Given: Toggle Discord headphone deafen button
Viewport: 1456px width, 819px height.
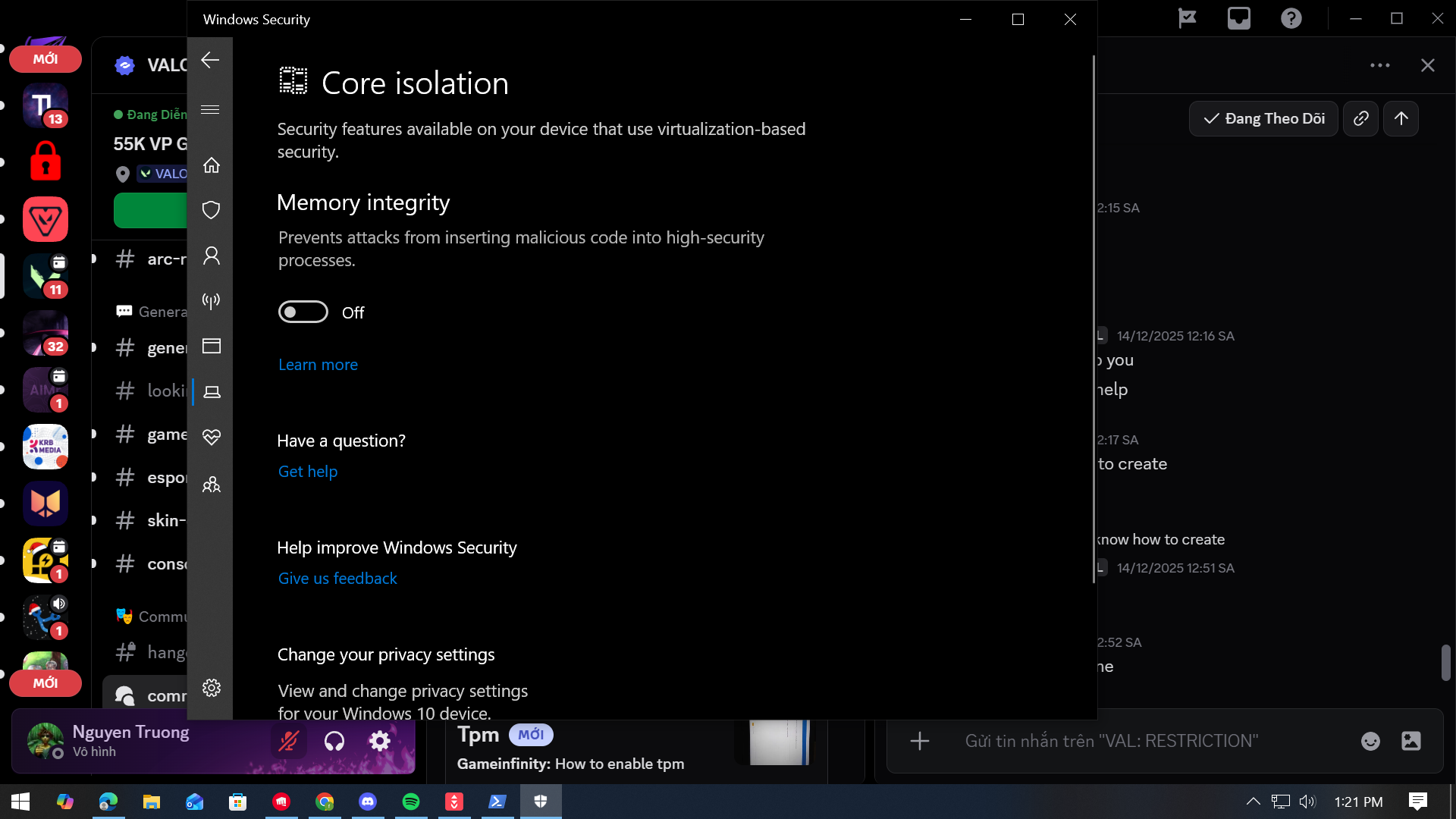Looking at the screenshot, I should (x=334, y=741).
